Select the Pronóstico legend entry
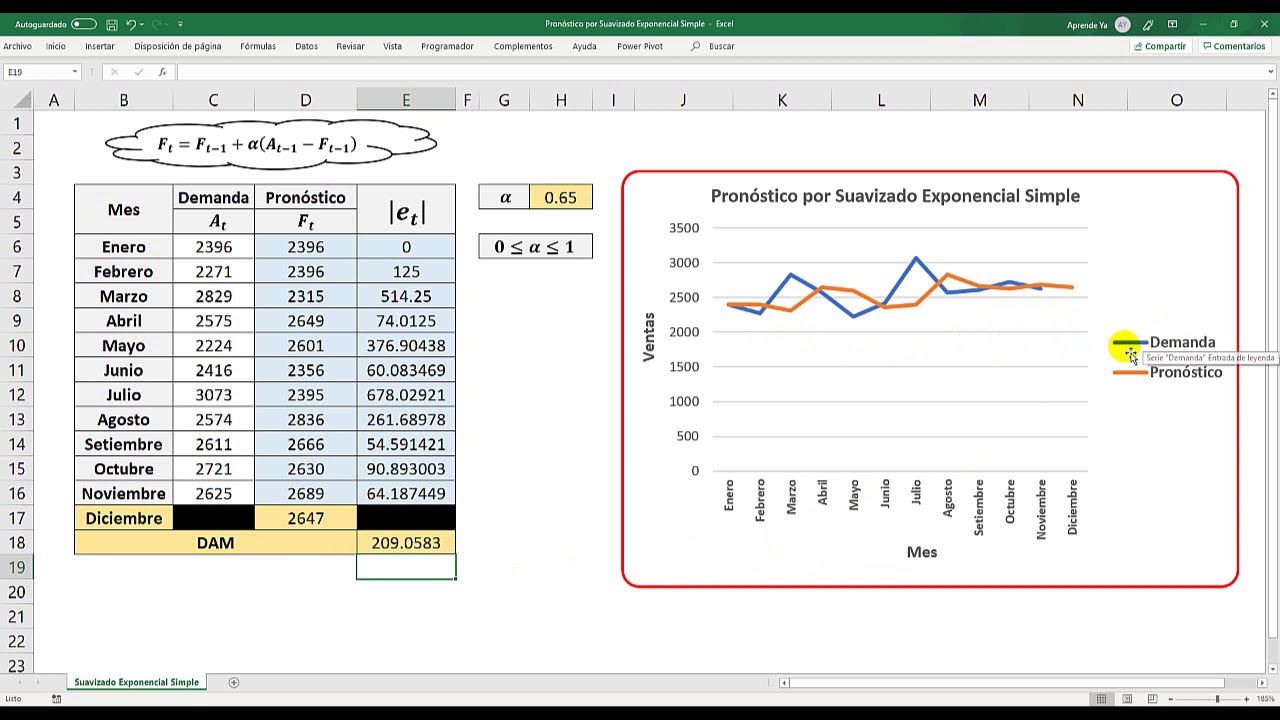This screenshot has height=720, width=1280. tap(1167, 372)
